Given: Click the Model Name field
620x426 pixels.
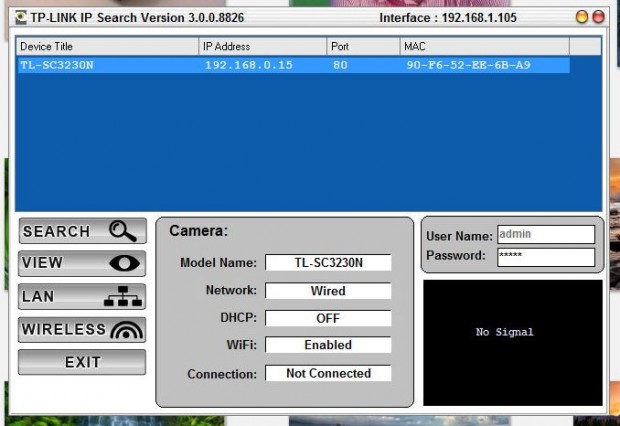Looking at the screenshot, I should click(x=328, y=263).
